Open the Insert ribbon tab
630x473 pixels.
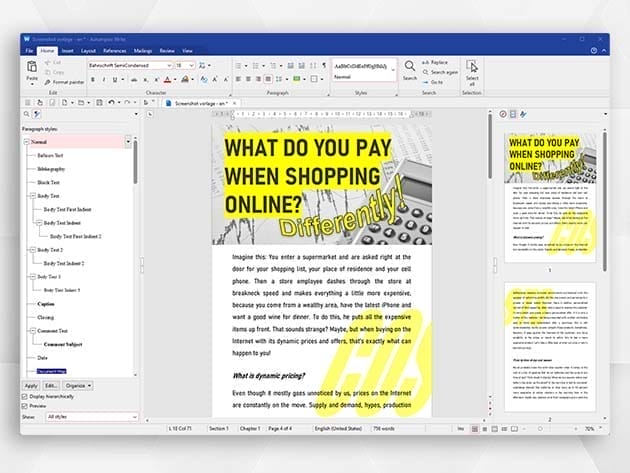point(67,49)
